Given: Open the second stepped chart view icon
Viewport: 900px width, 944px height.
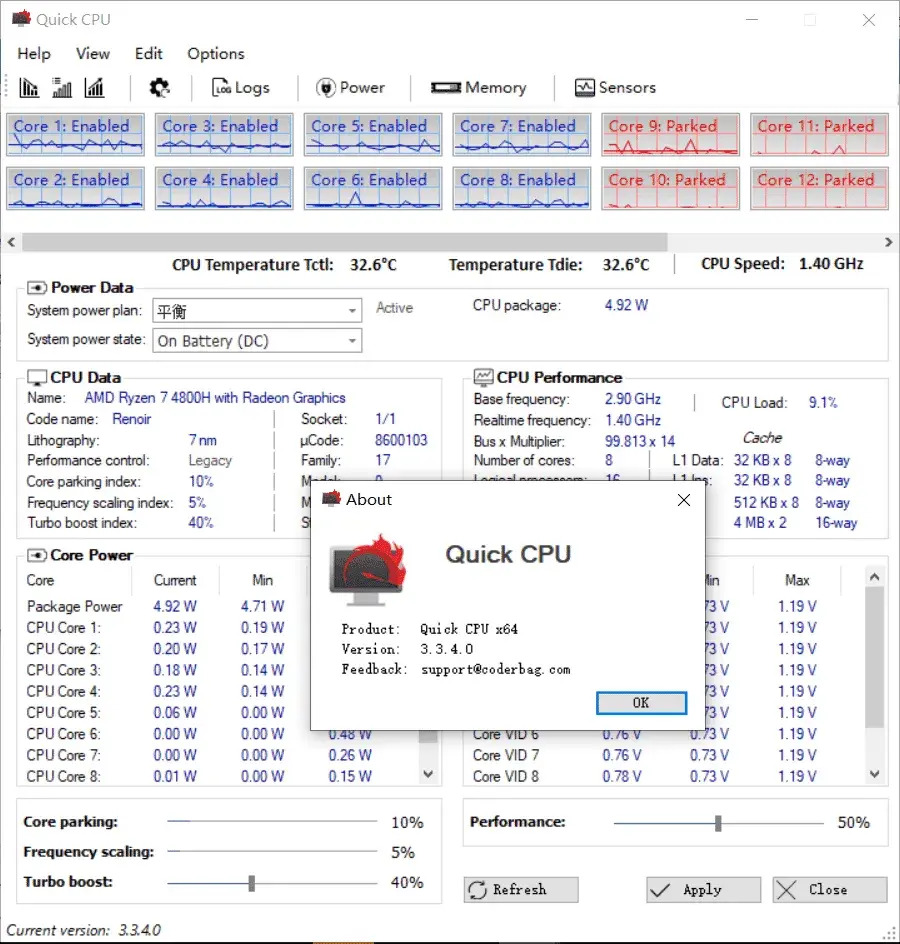Looking at the screenshot, I should [x=61, y=88].
